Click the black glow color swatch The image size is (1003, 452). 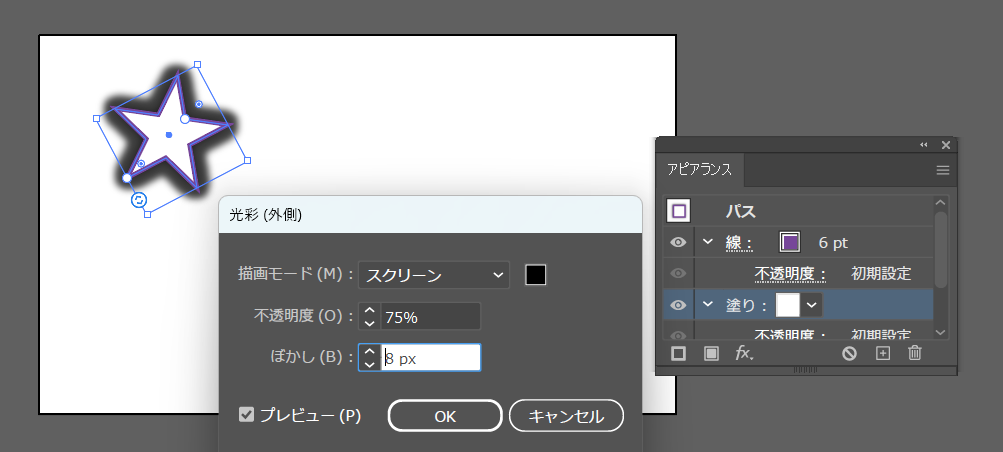coord(536,275)
